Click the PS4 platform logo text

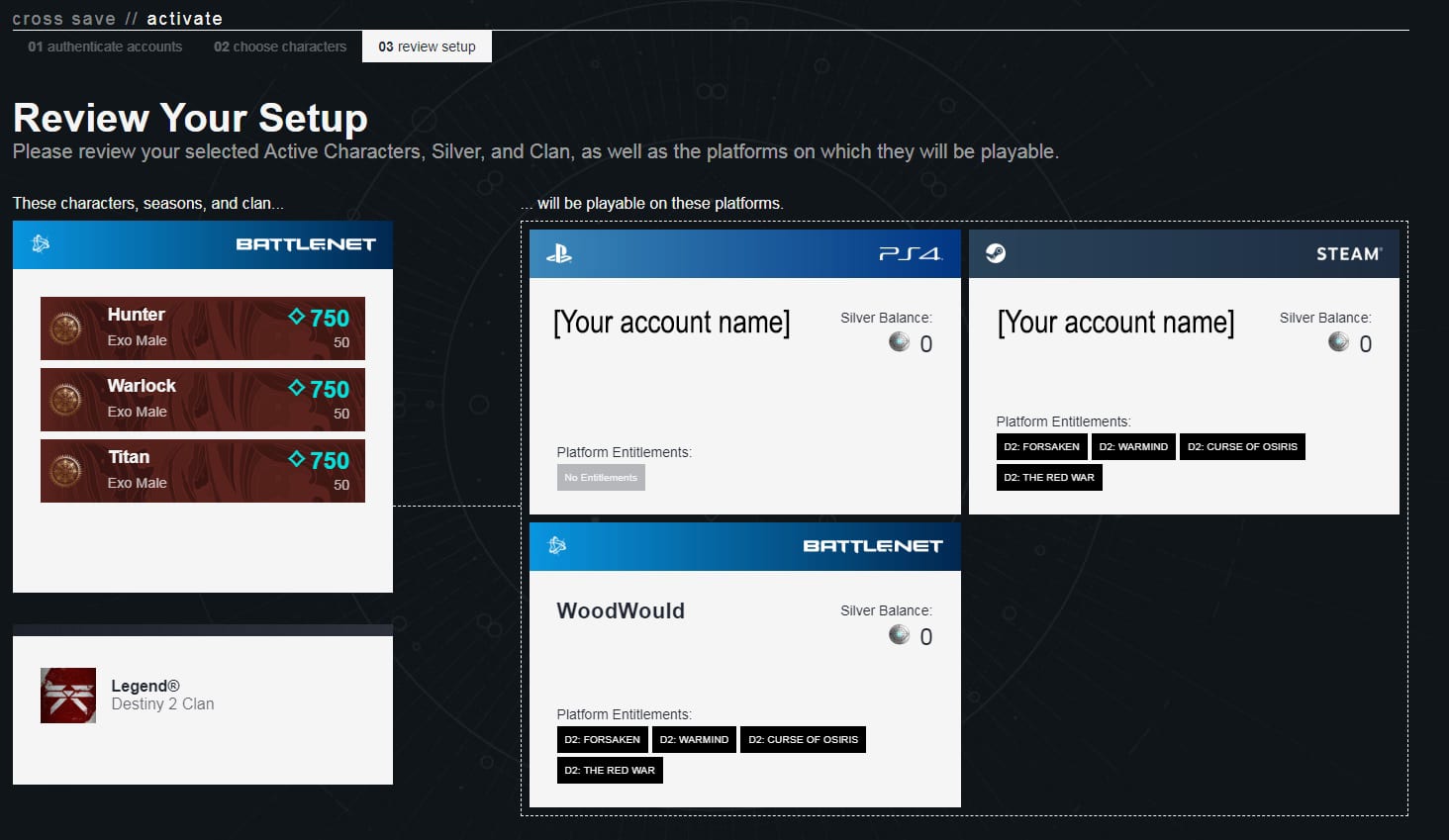click(x=911, y=254)
